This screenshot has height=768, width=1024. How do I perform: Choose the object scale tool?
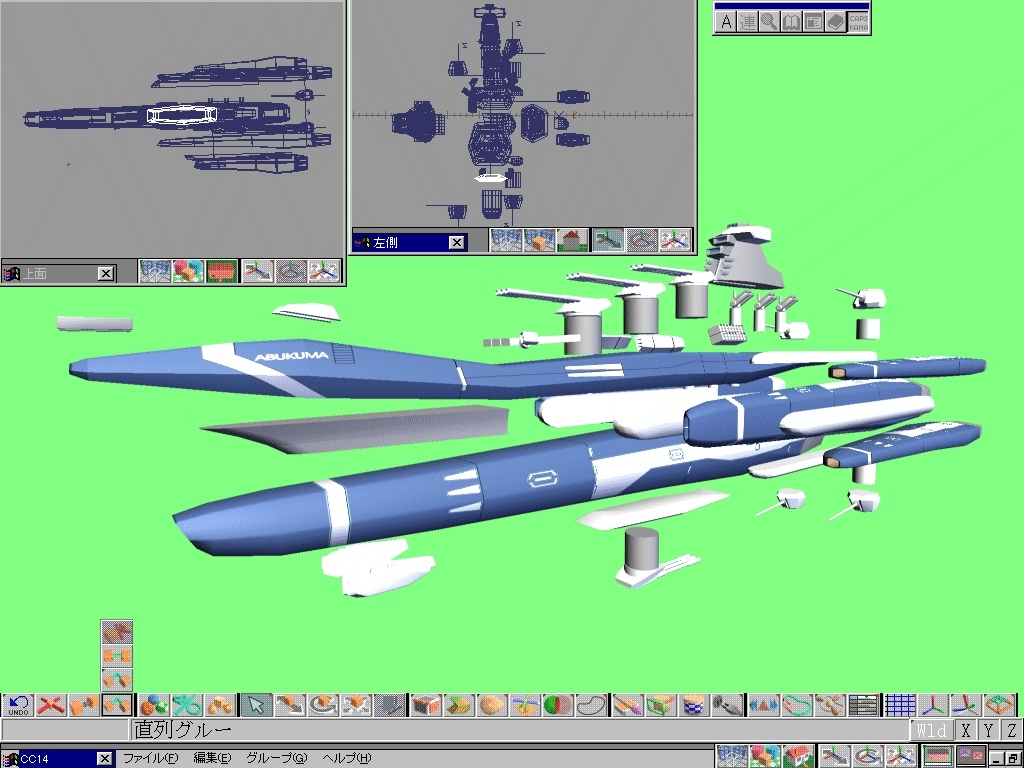(357, 705)
